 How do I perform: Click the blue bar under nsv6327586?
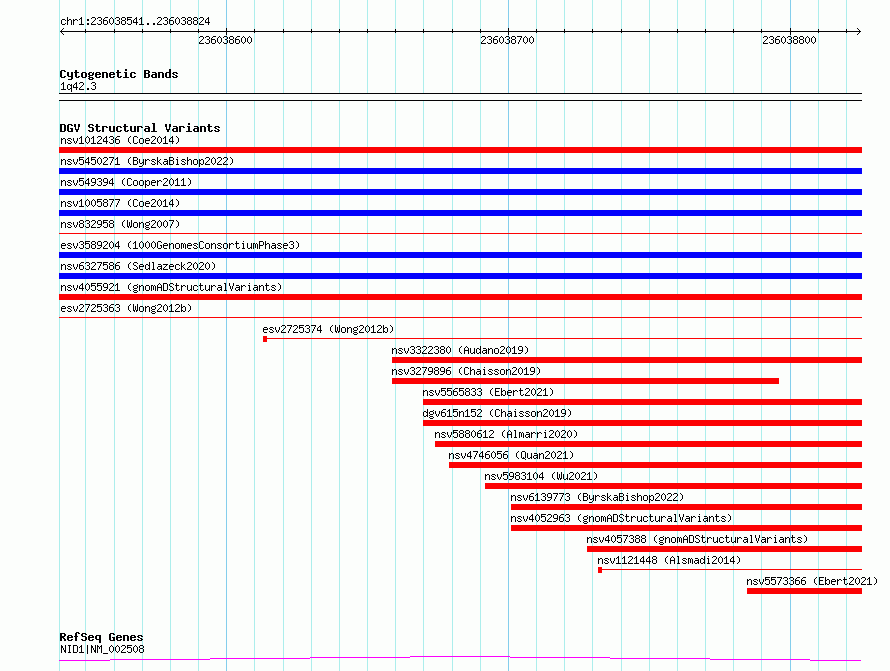[x=460, y=276]
